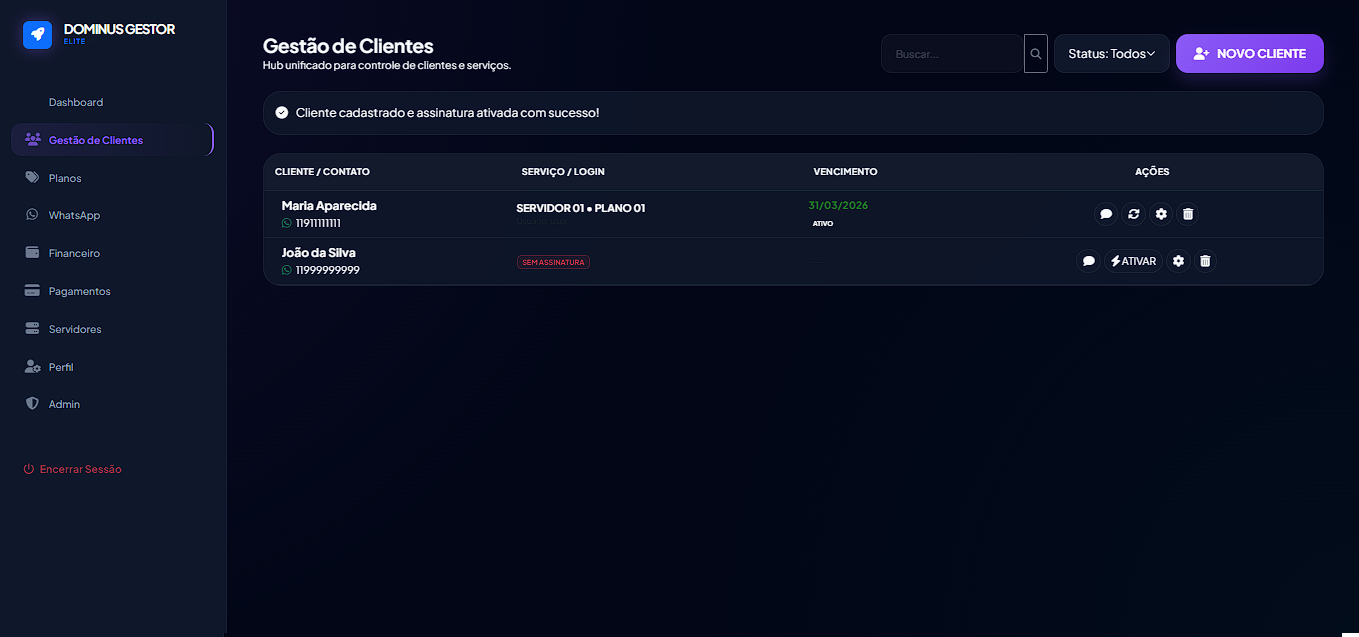Open Servidores from the sidebar
1359x637 pixels.
(x=75, y=329)
